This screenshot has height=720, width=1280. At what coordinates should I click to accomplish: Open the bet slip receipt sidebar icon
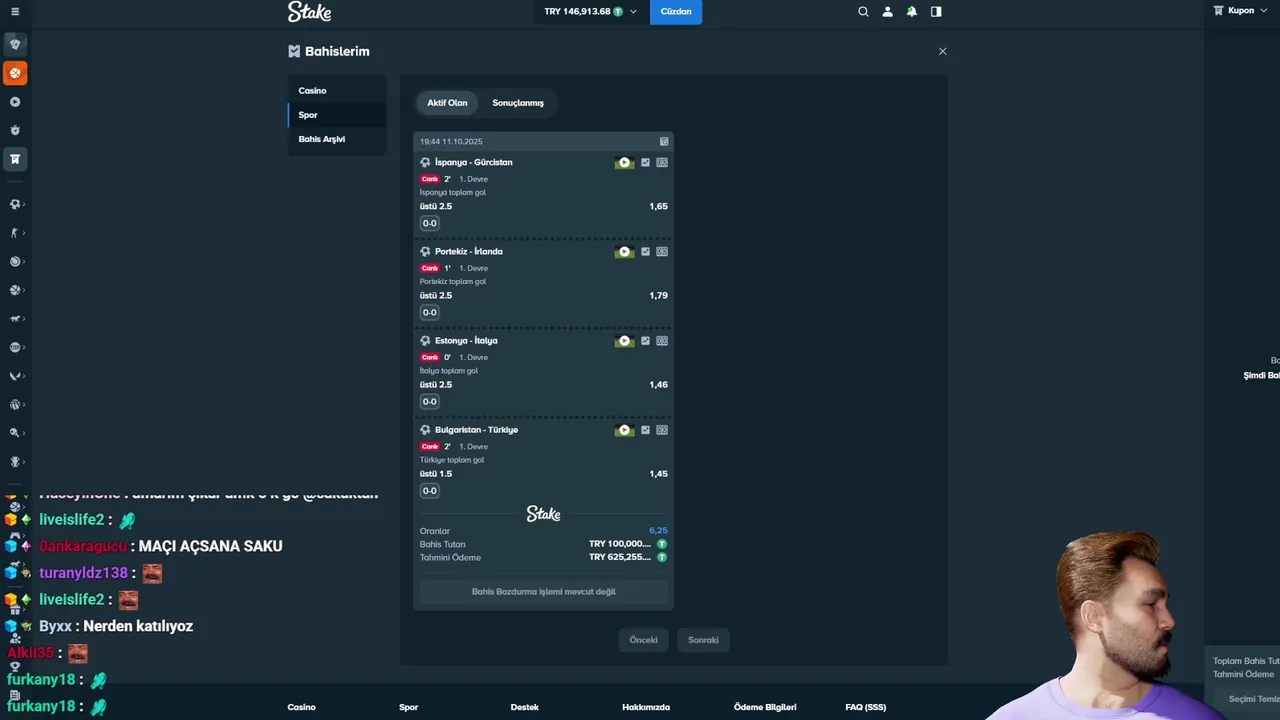click(x=15, y=159)
